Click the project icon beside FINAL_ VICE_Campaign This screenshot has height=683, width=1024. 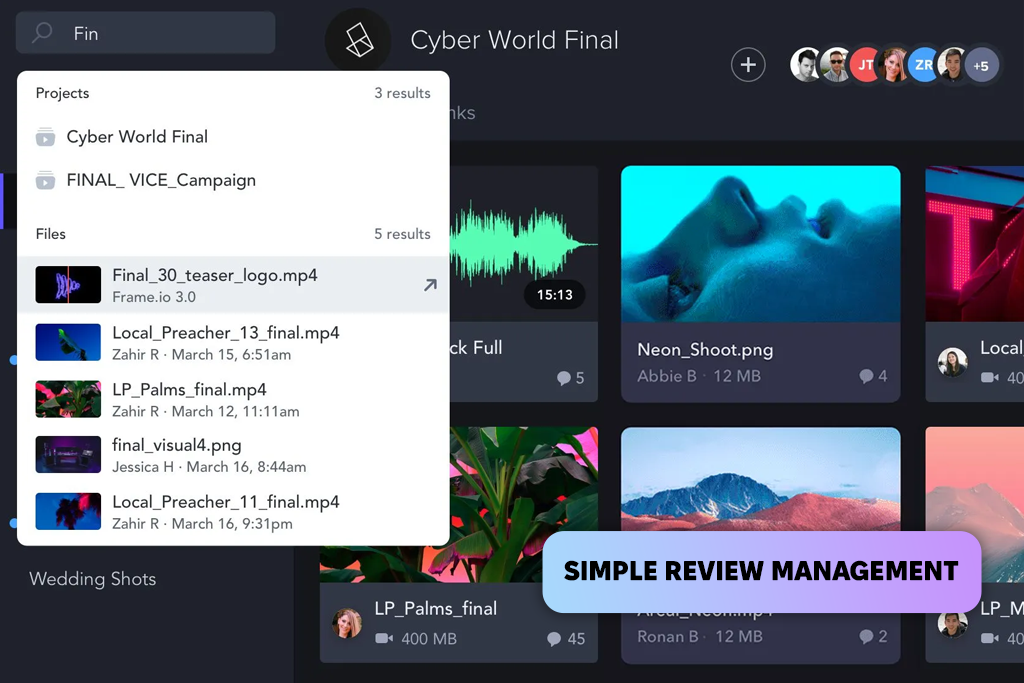[45, 180]
